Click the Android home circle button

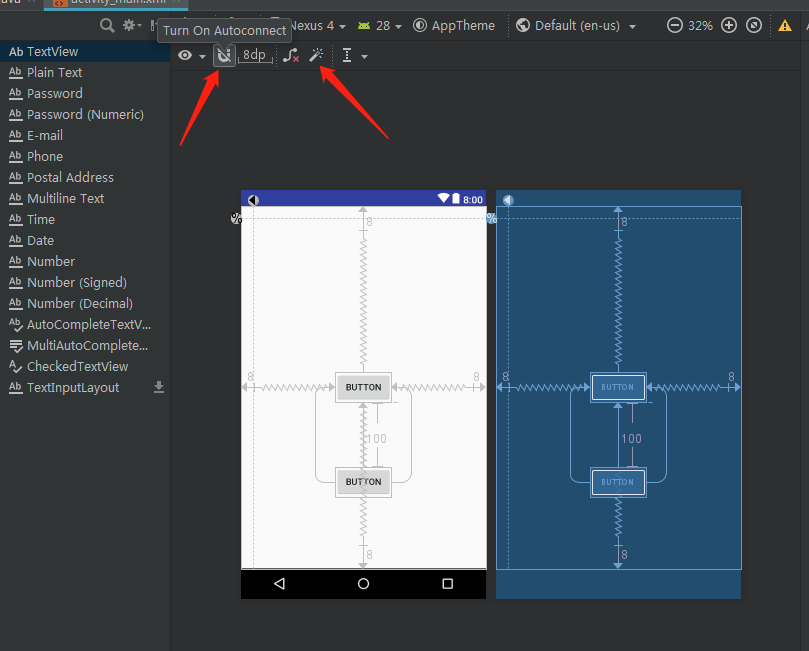(363, 583)
